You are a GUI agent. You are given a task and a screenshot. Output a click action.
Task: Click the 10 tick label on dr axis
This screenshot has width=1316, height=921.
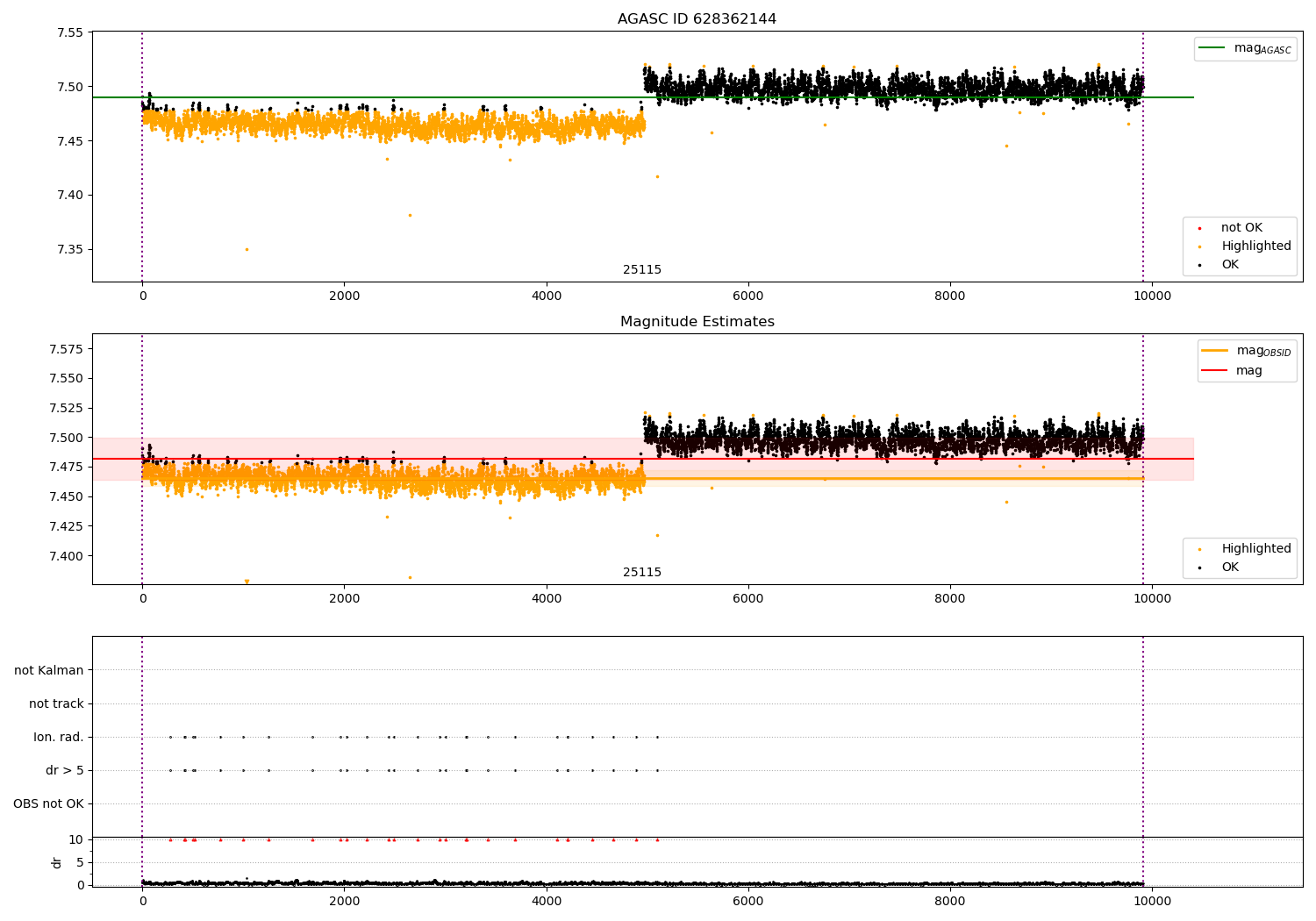[x=76, y=839]
